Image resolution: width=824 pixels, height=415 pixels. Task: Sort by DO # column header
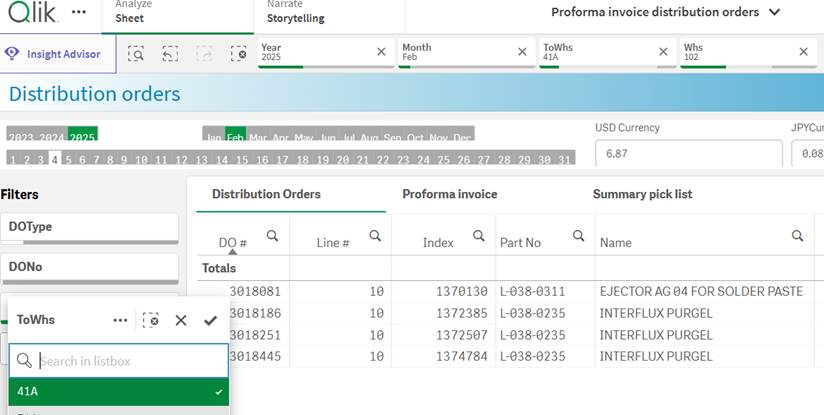tap(233, 243)
